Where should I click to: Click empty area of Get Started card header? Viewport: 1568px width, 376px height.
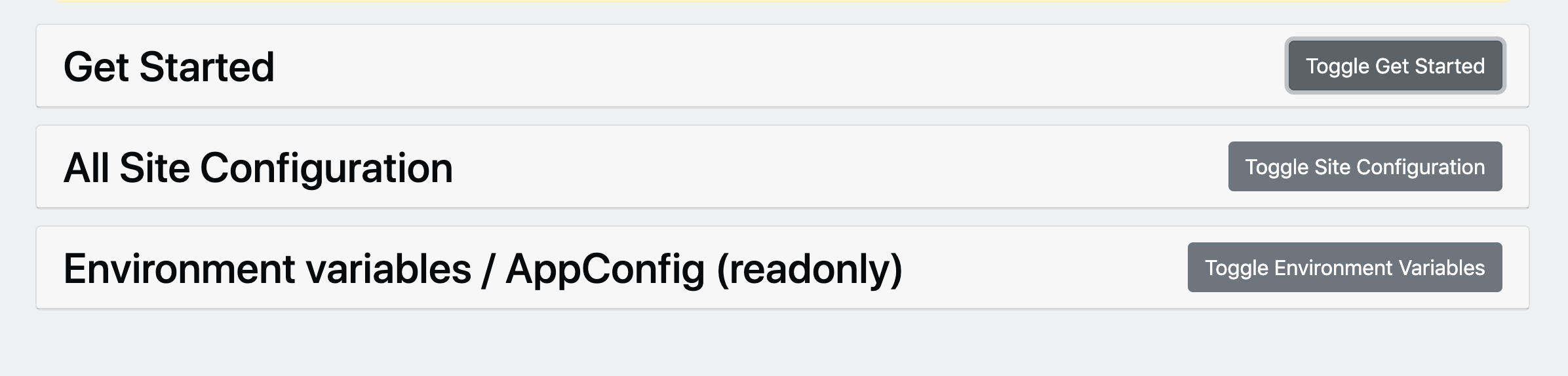tap(721, 66)
